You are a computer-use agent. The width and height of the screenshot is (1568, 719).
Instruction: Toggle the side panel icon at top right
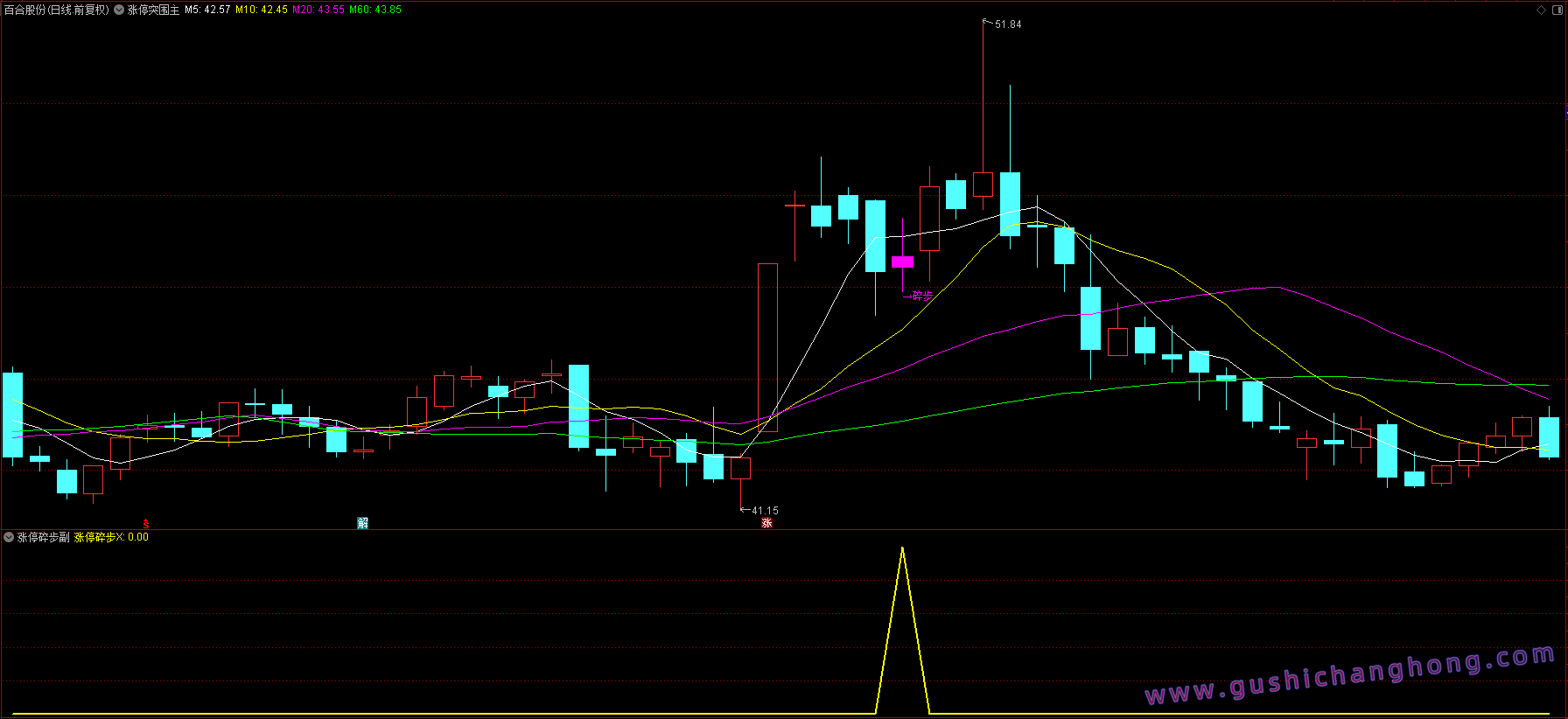click(1557, 10)
